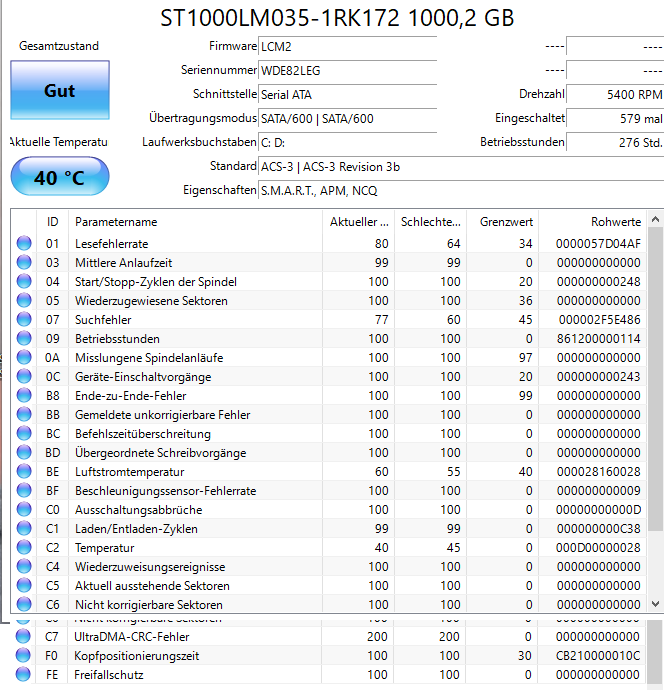Click status icon of Start/Stopp-Zyklen der Spindel row
The width and height of the screenshot is (664, 690).
[24, 282]
